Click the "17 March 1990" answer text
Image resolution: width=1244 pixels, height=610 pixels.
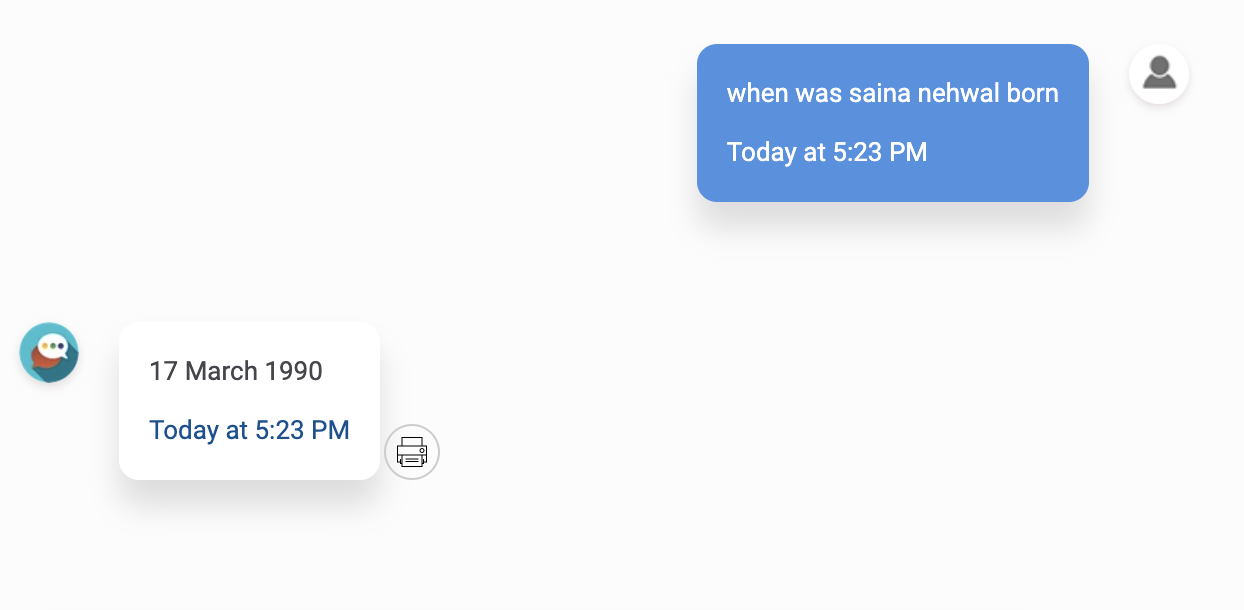(236, 372)
